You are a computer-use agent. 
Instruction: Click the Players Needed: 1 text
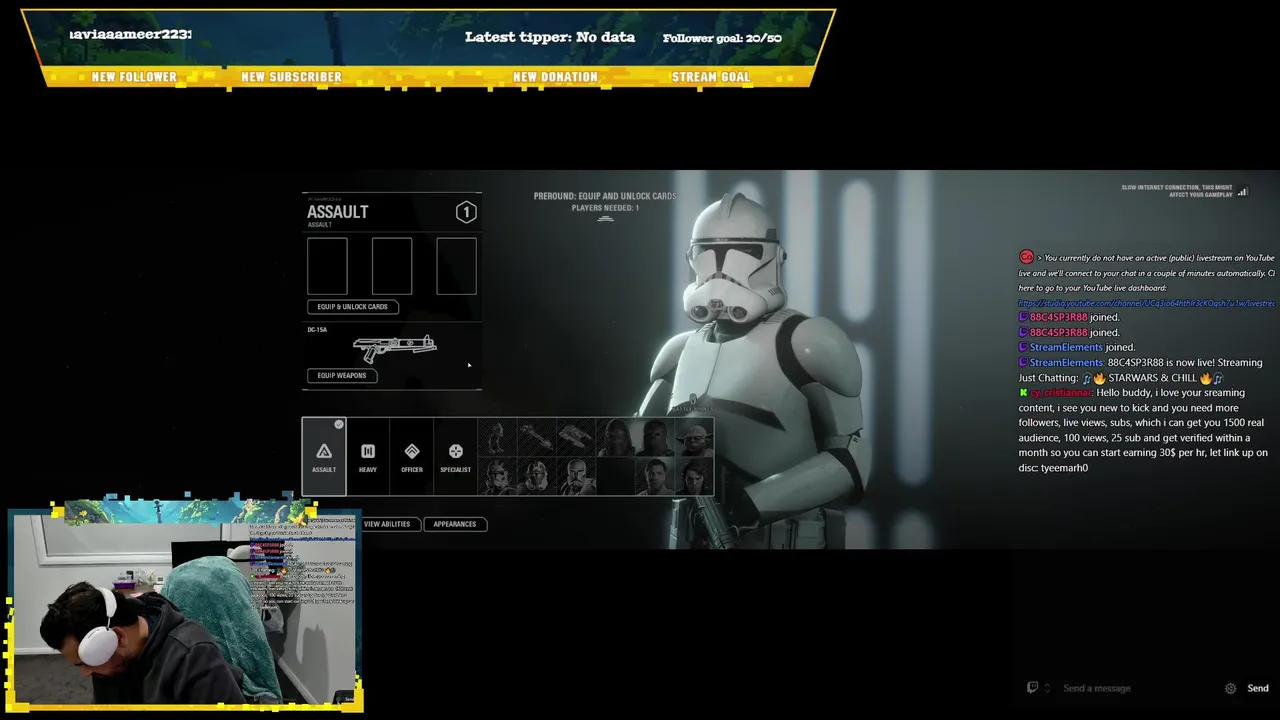[x=605, y=208]
